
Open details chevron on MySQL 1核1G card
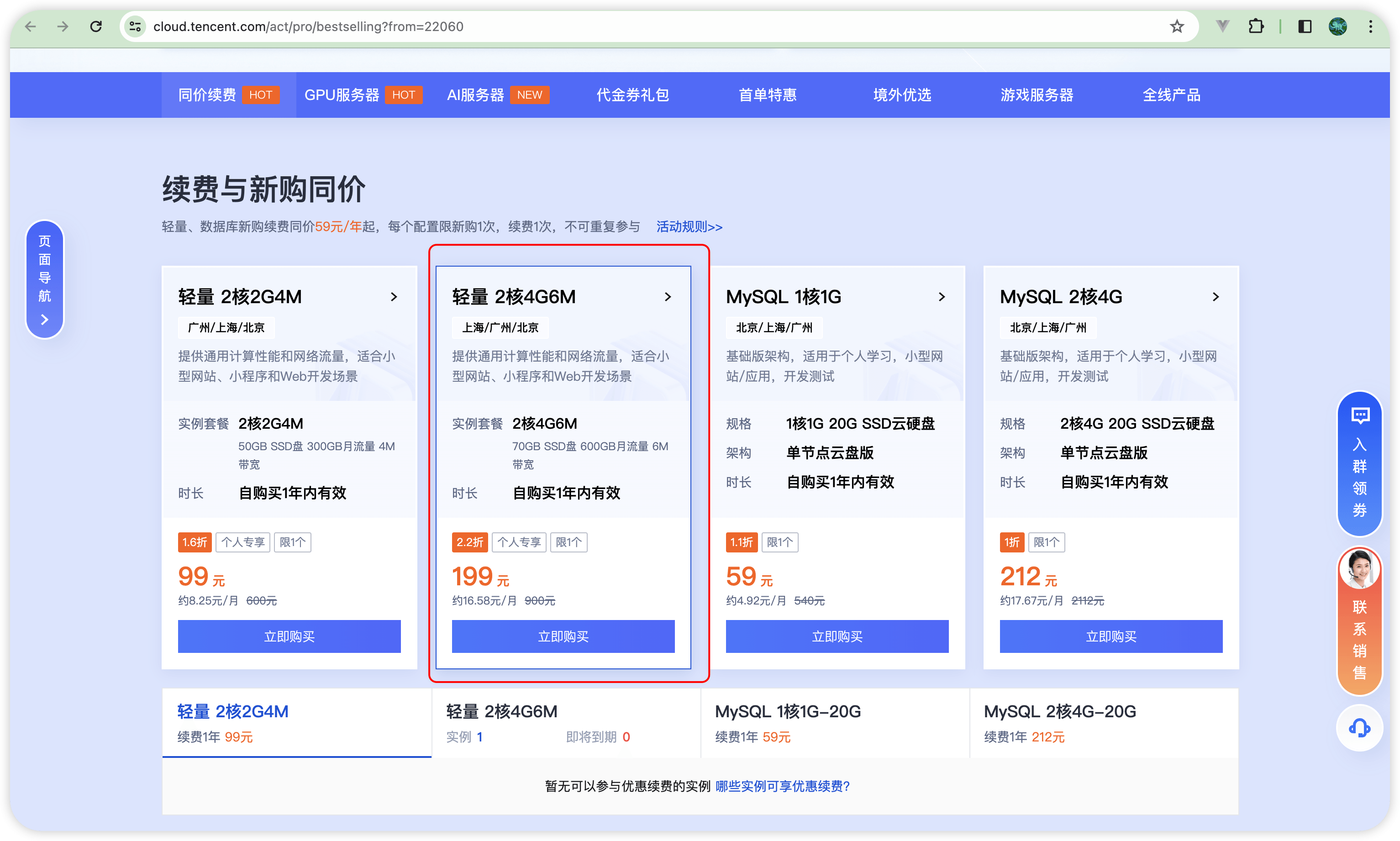point(942,297)
